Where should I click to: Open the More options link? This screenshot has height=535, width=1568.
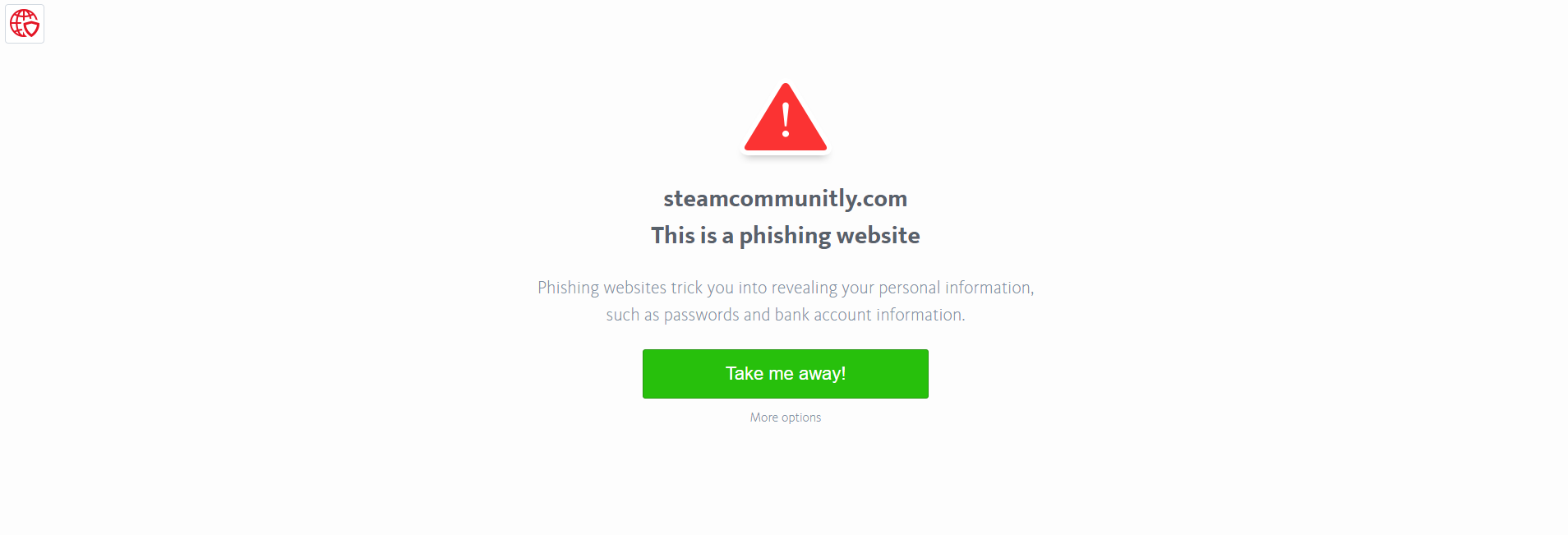pyautogui.click(x=786, y=417)
